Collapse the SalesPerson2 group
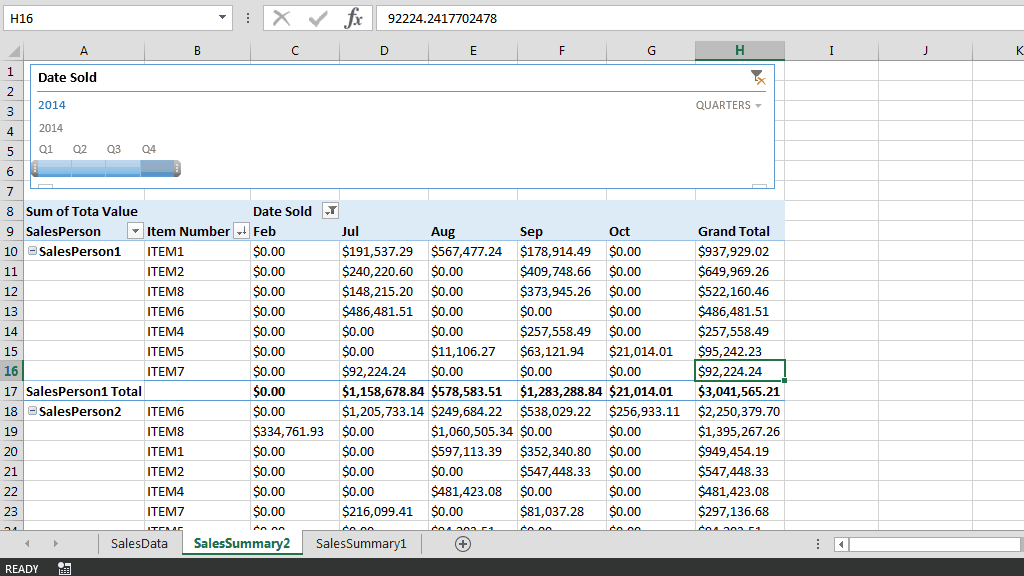Screen dimensions: 1024x576 pos(32,411)
